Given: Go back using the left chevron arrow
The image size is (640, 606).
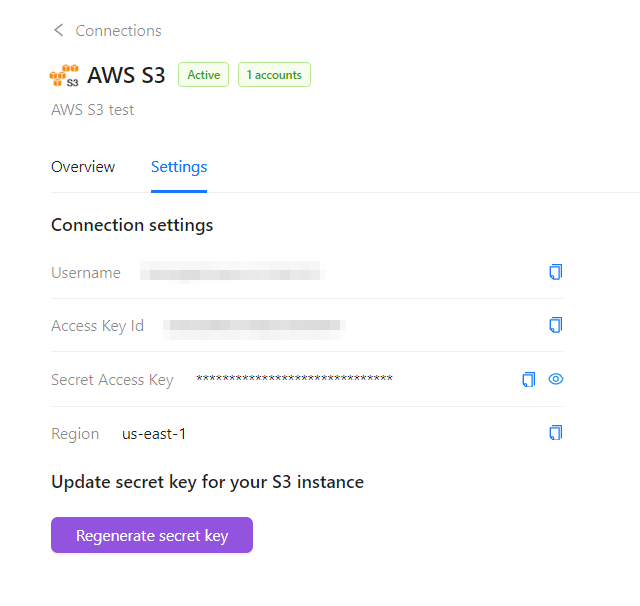Looking at the screenshot, I should [x=59, y=30].
